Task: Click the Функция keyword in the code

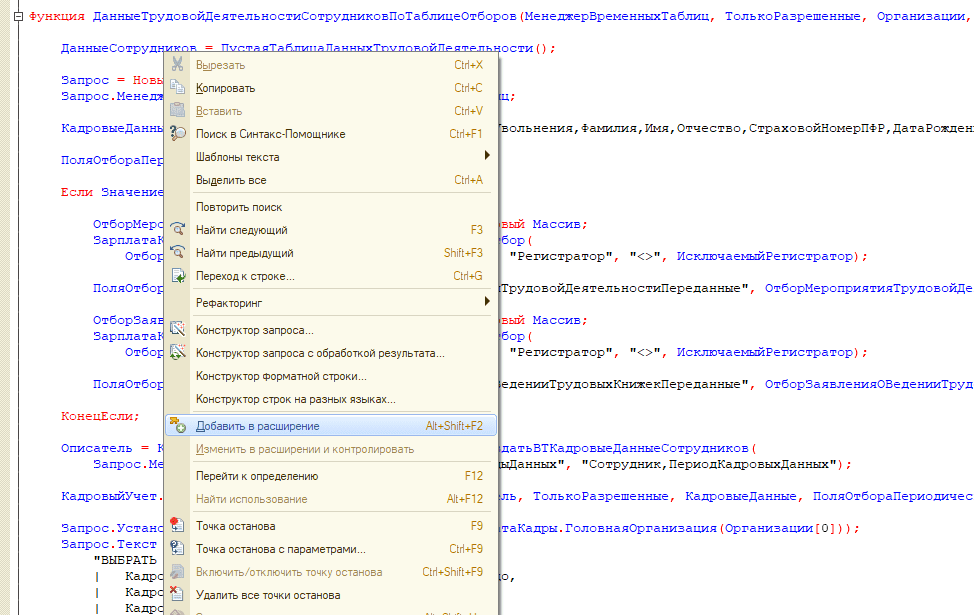Action: coord(57,17)
